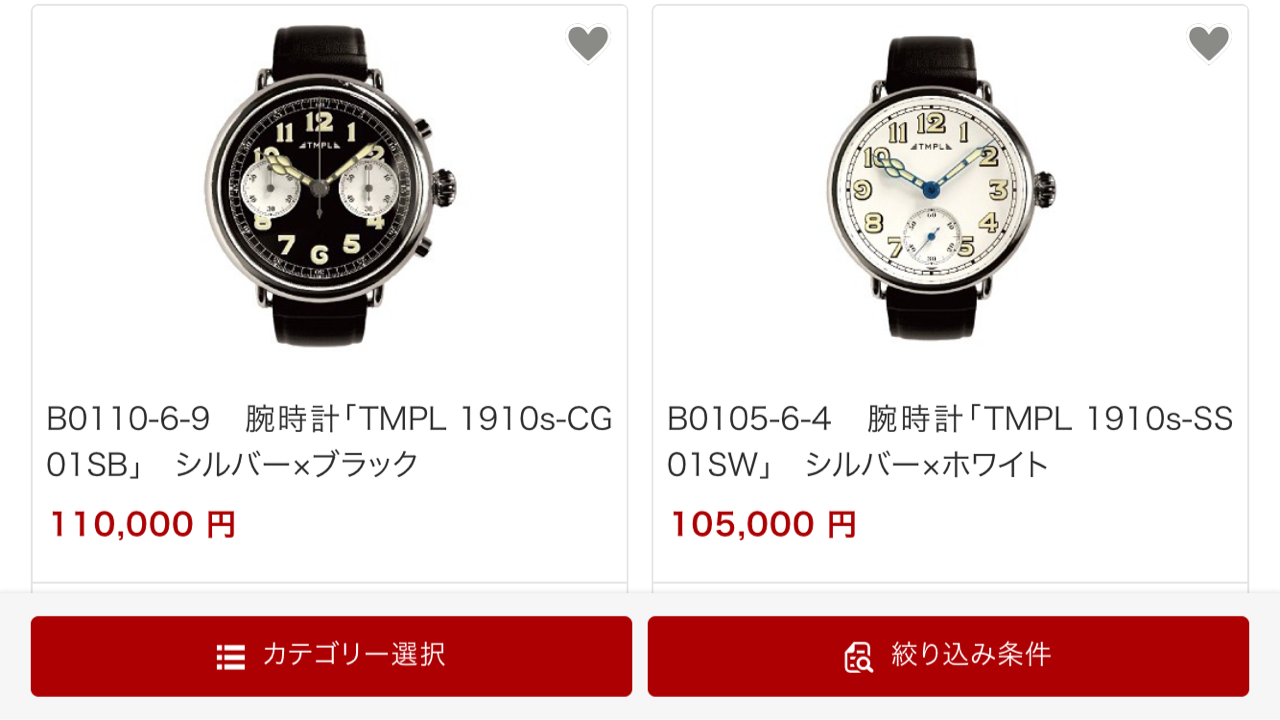Screen dimensions: 1280x720
Task: Select the 105,000 円 price text
Action: 763,524
